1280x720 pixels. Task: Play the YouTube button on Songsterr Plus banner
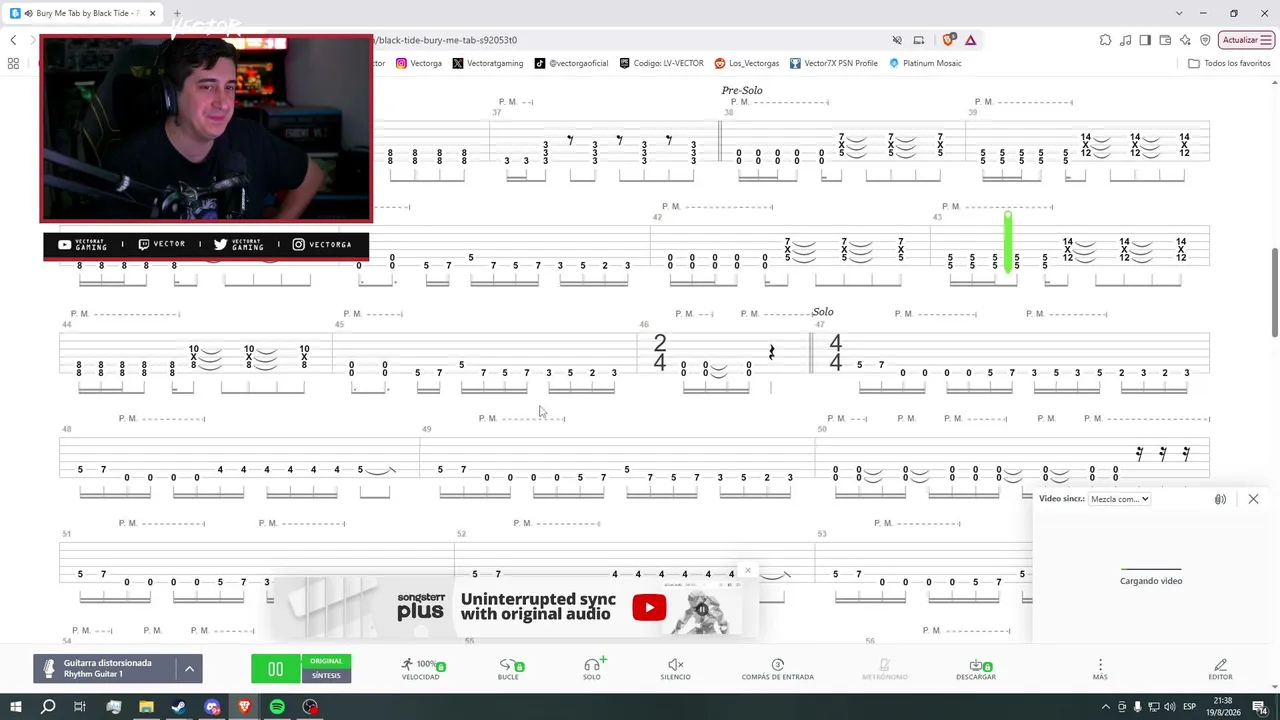pyautogui.click(x=649, y=607)
